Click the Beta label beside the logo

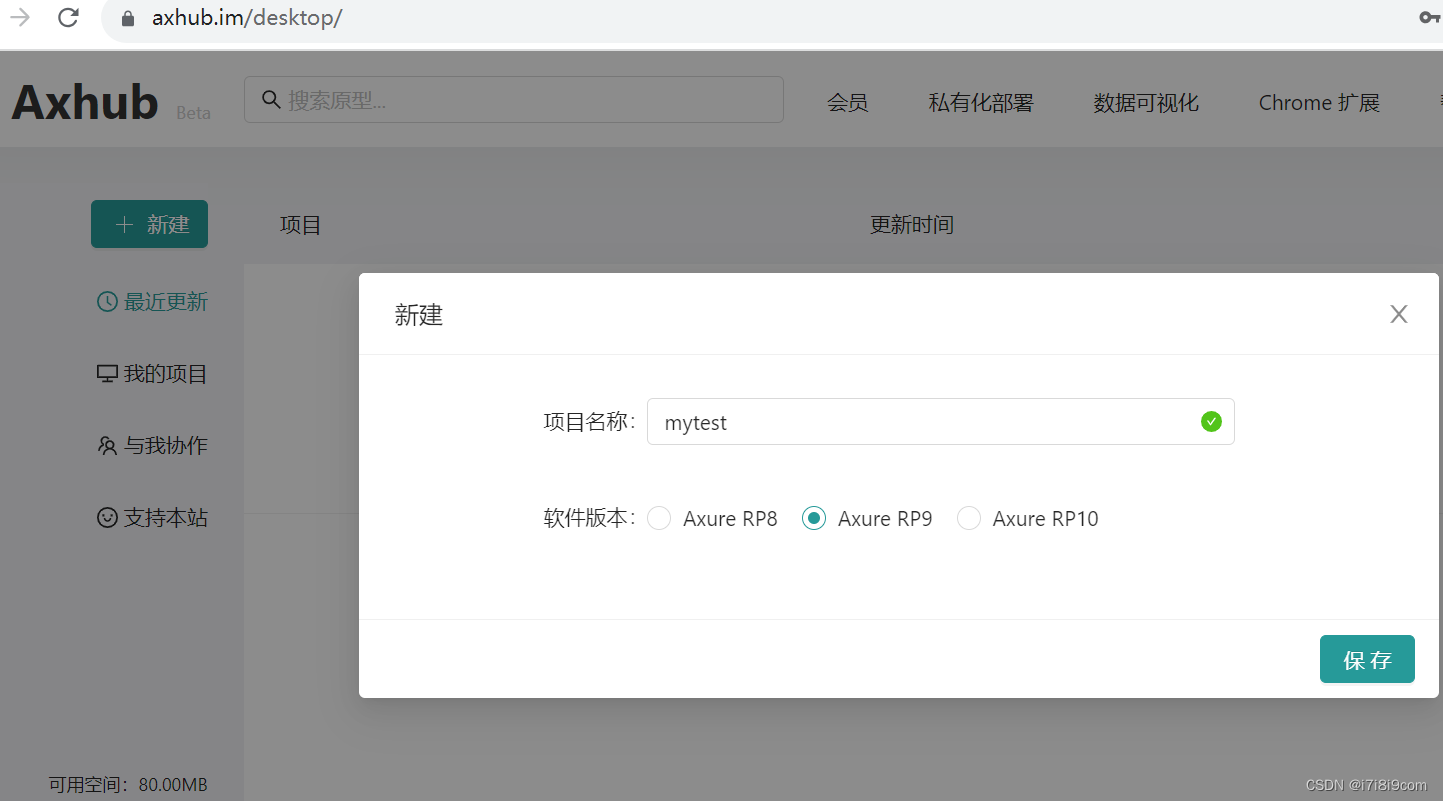(193, 113)
